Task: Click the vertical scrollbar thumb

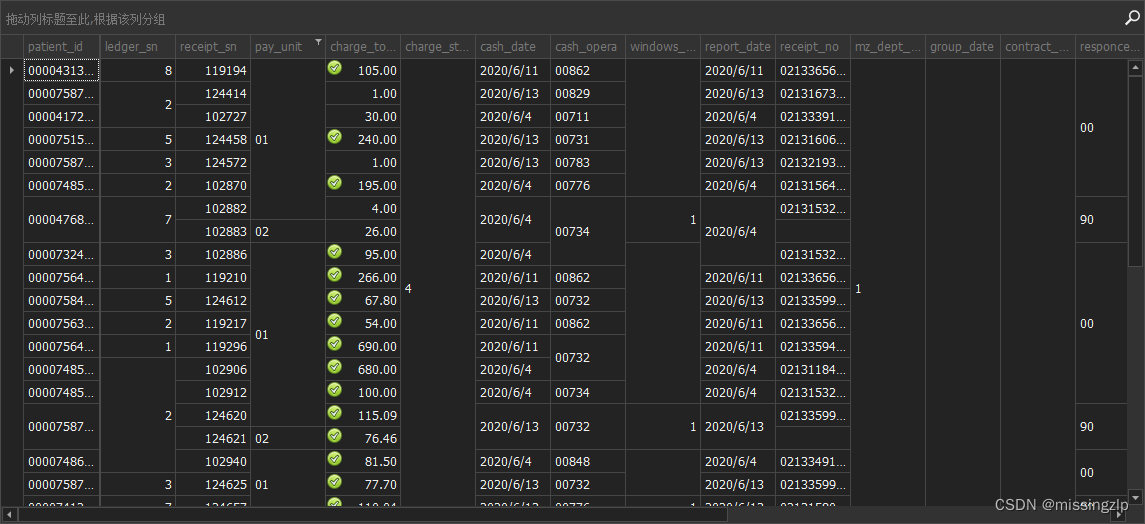Action: 1136,170
